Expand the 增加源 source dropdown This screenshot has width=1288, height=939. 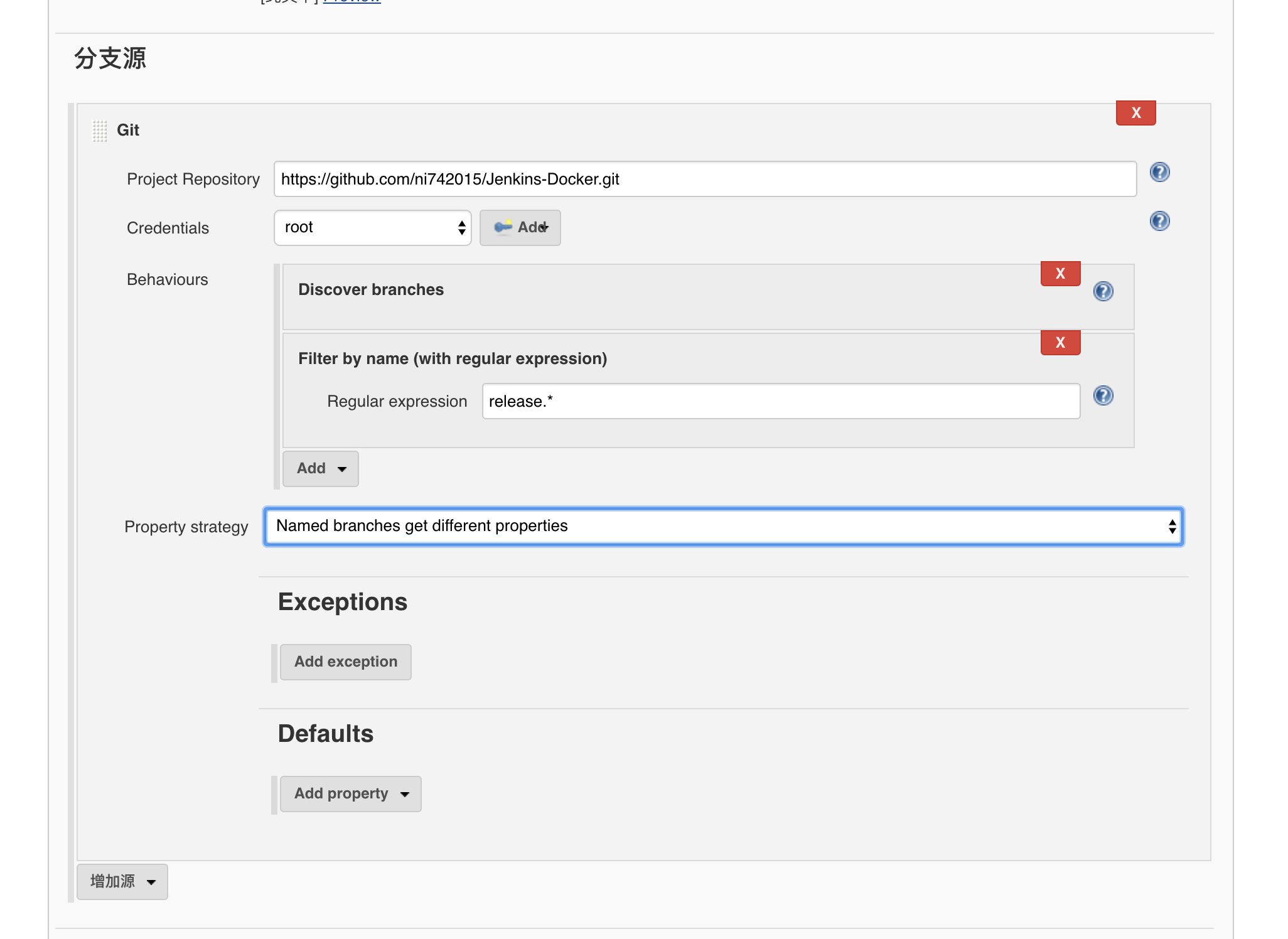[x=121, y=881]
